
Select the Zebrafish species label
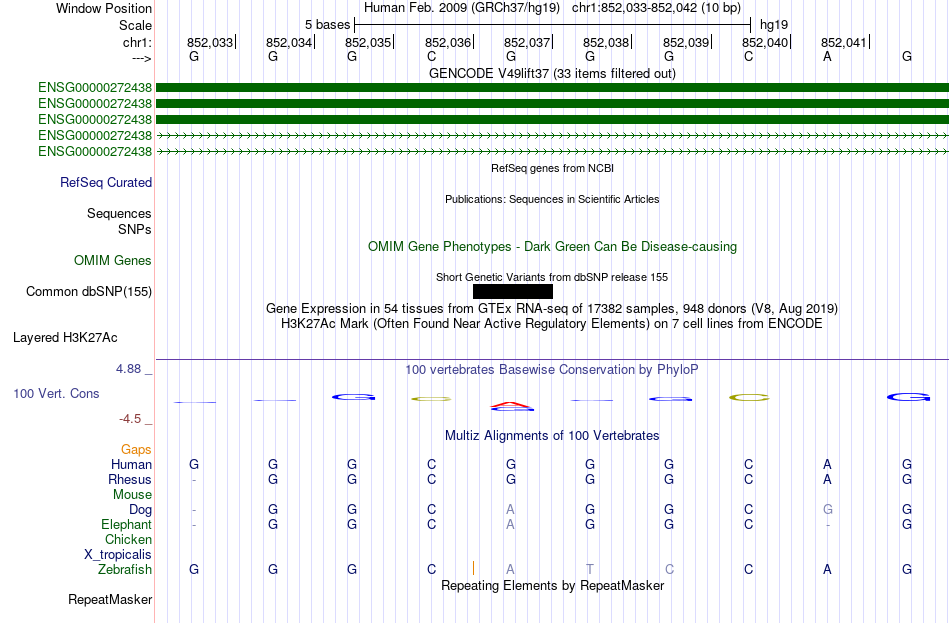(124, 570)
